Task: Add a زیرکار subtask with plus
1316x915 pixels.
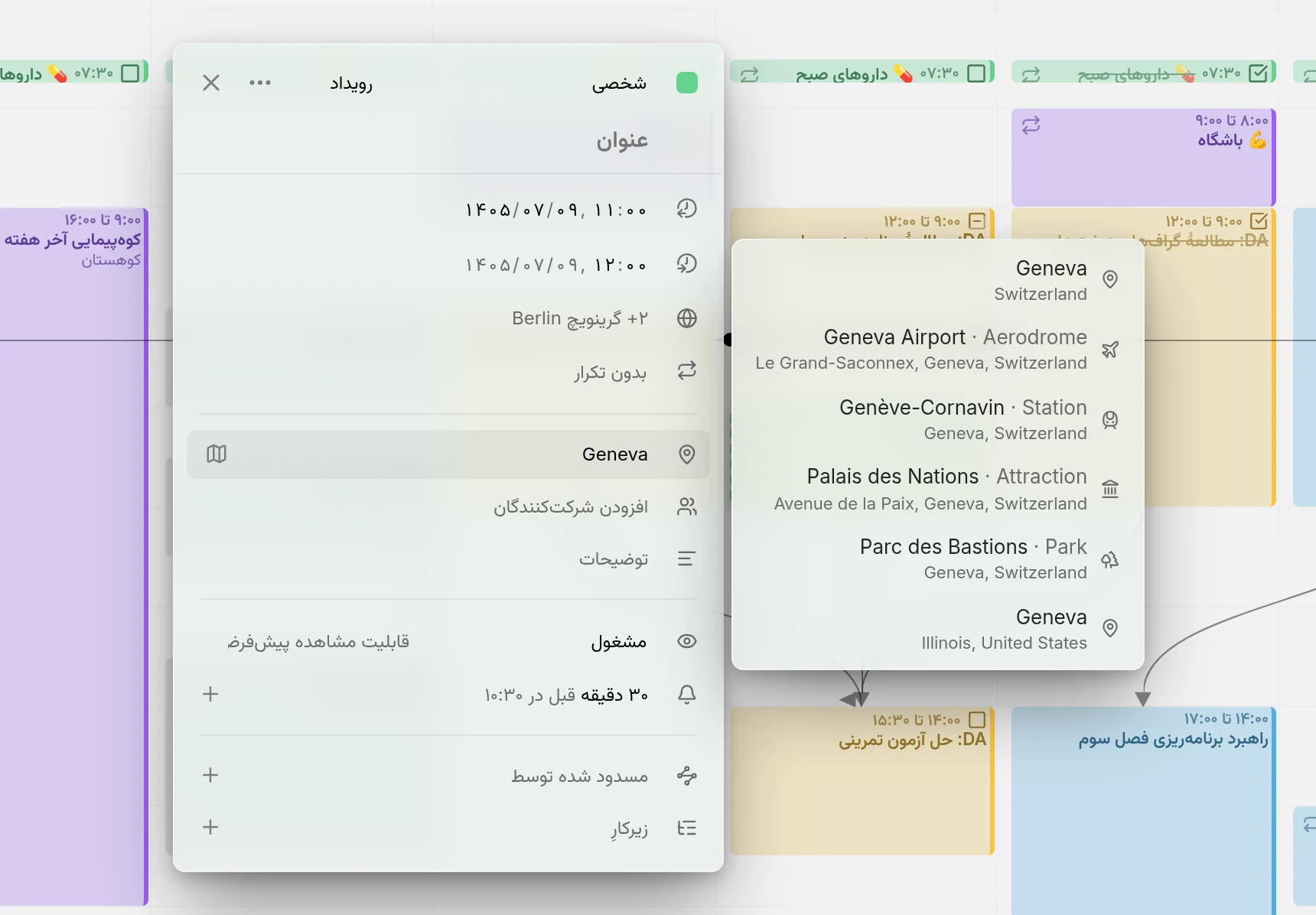Action: click(x=210, y=827)
